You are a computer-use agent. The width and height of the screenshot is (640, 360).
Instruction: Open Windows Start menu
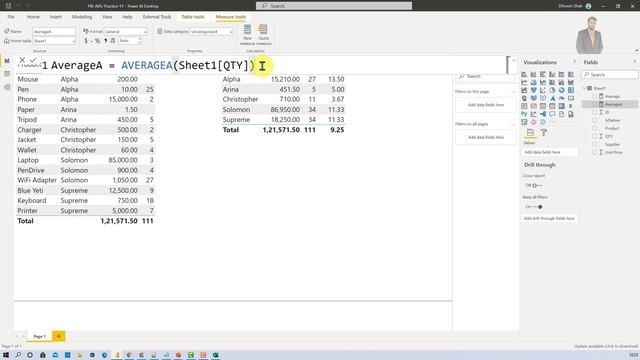(6, 355)
